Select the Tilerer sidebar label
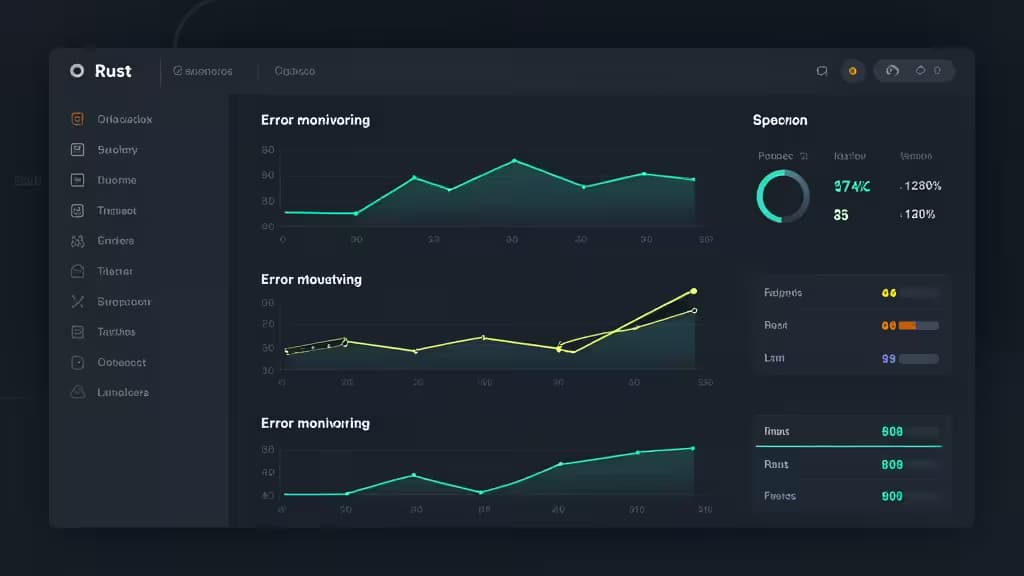The width and height of the screenshot is (1024, 576). [115, 271]
